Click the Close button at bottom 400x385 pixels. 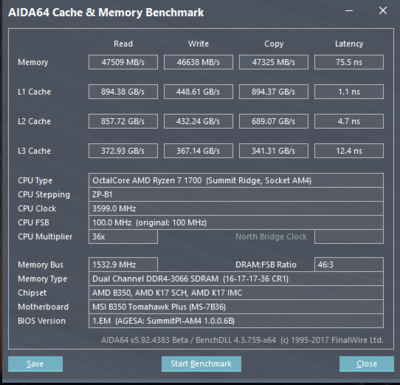tap(366, 364)
